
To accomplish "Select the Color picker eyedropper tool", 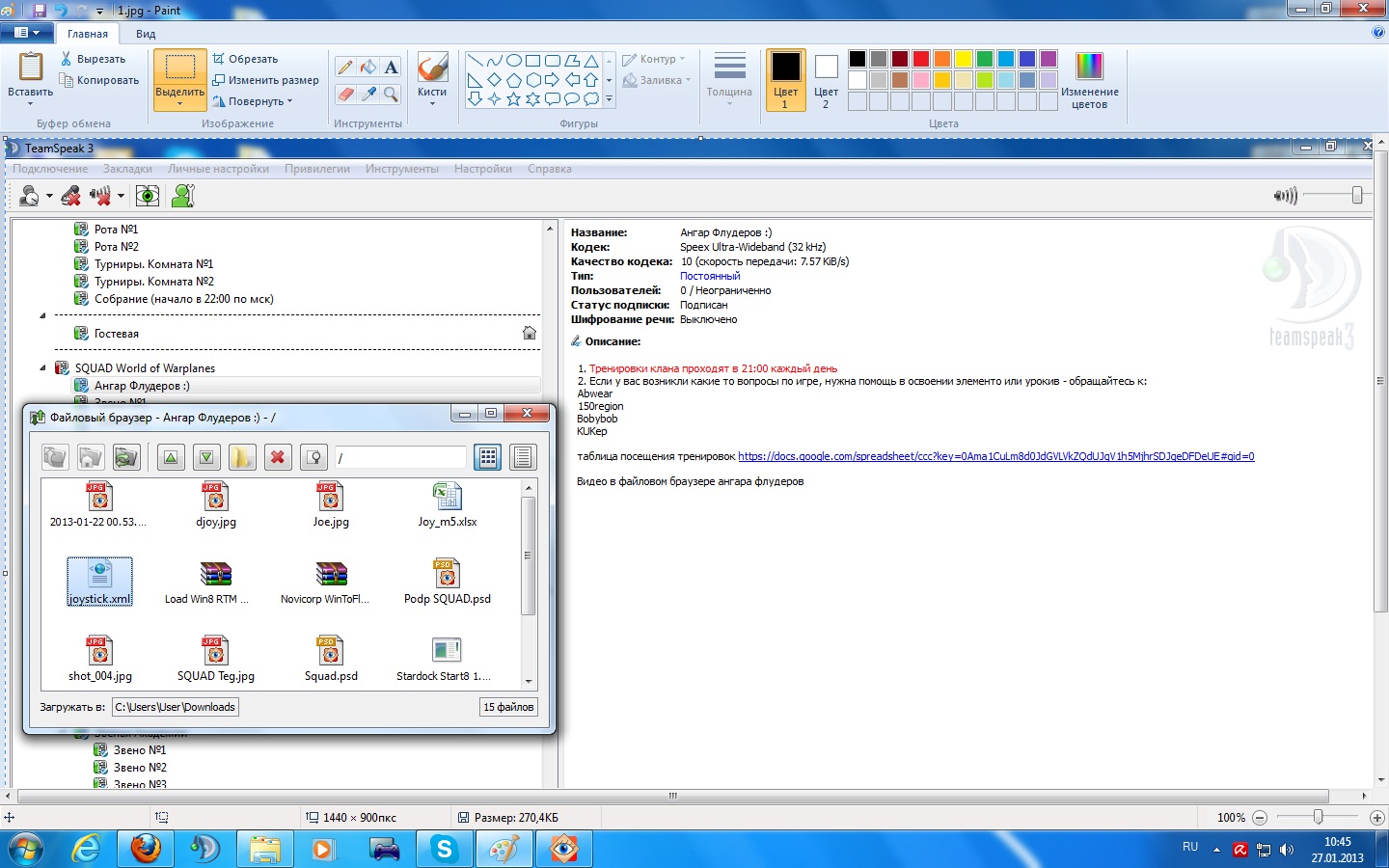I will [368, 94].
